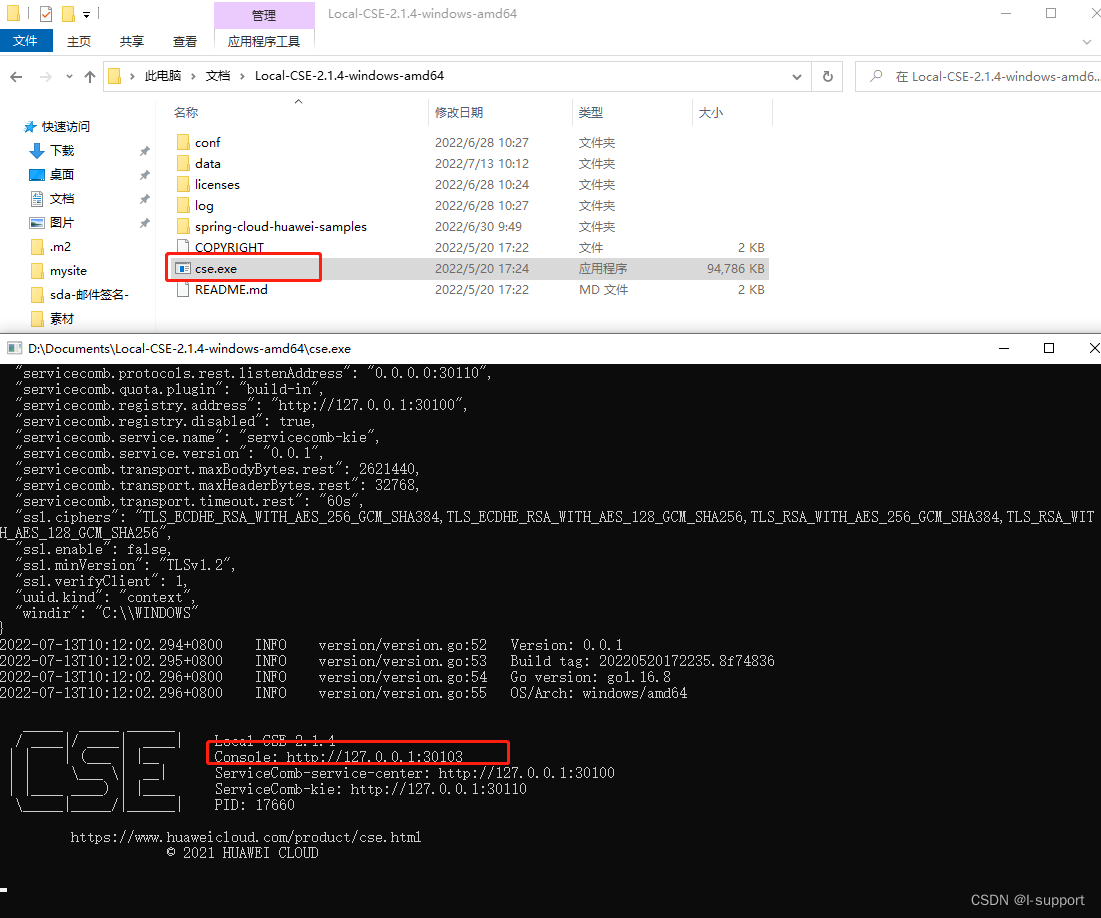
Task: Switch to the 查看 ribbon tab
Action: click(x=185, y=41)
